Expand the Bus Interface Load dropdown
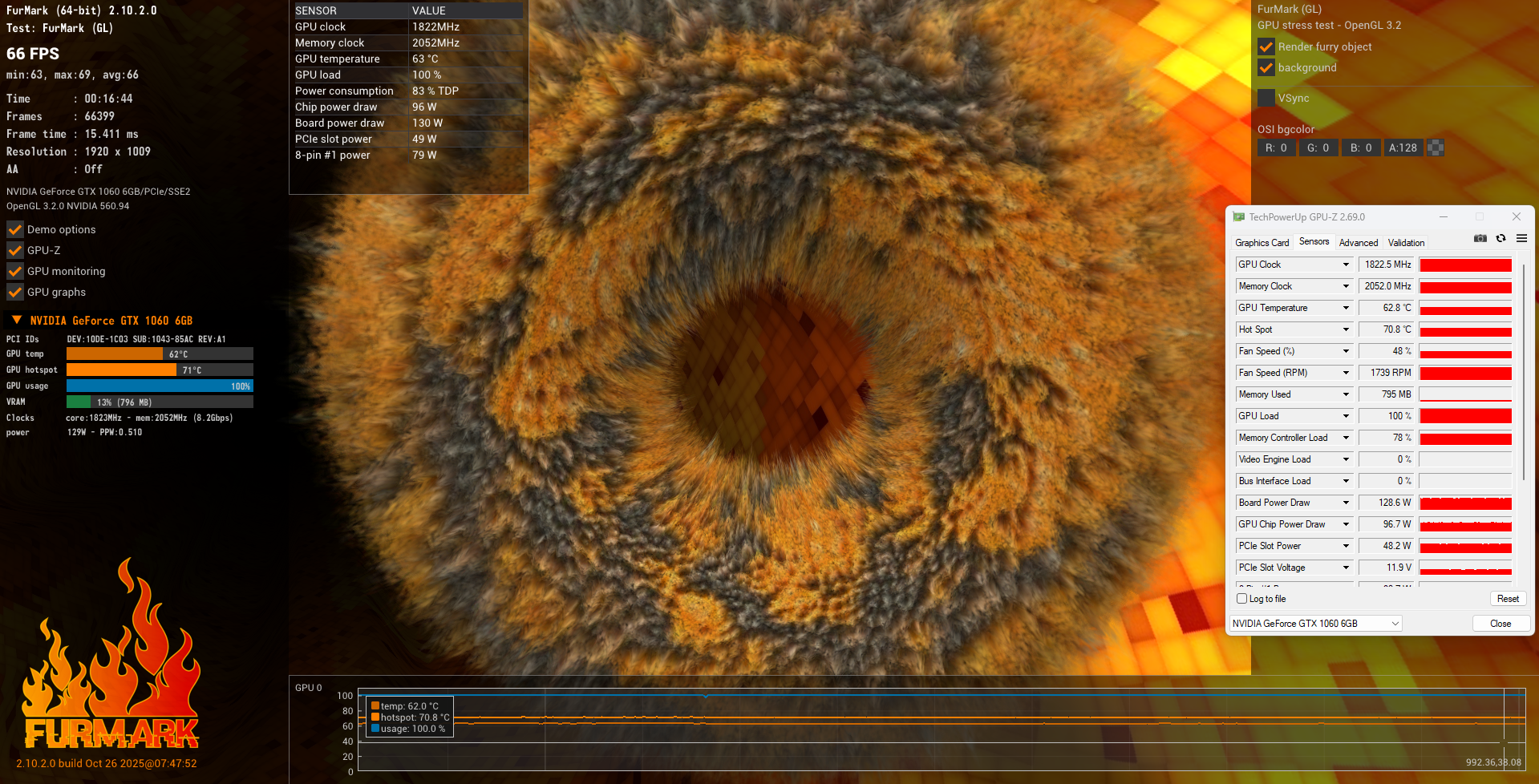This screenshot has height=784, width=1539. coord(1346,481)
